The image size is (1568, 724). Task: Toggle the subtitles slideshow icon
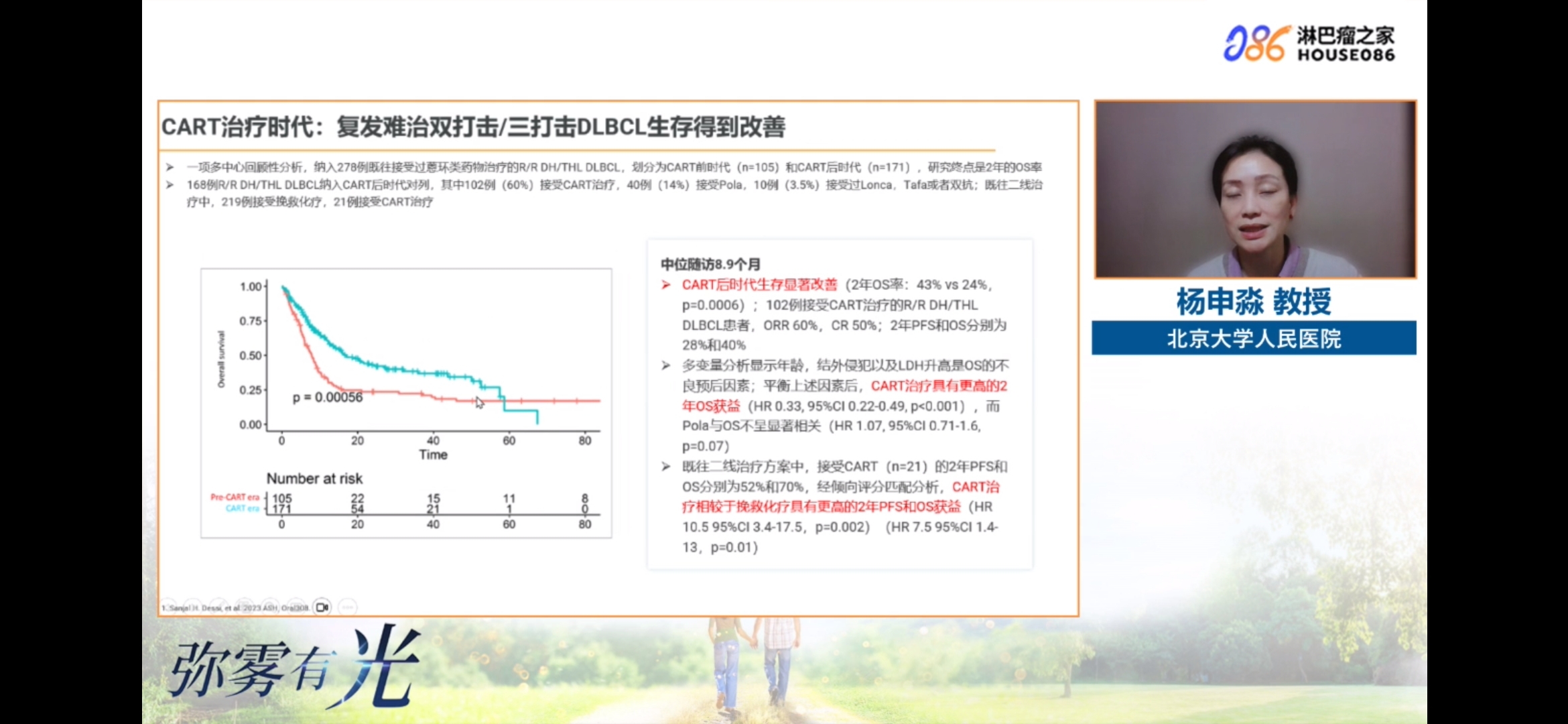pos(296,607)
